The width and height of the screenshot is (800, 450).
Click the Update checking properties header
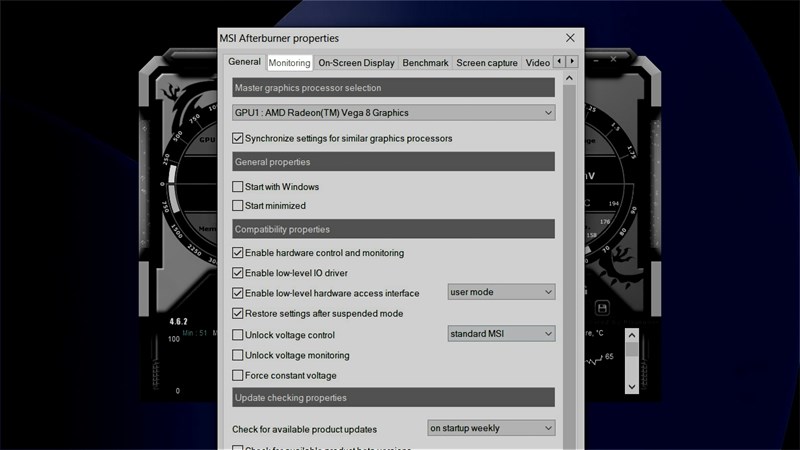(x=393, y=397)
